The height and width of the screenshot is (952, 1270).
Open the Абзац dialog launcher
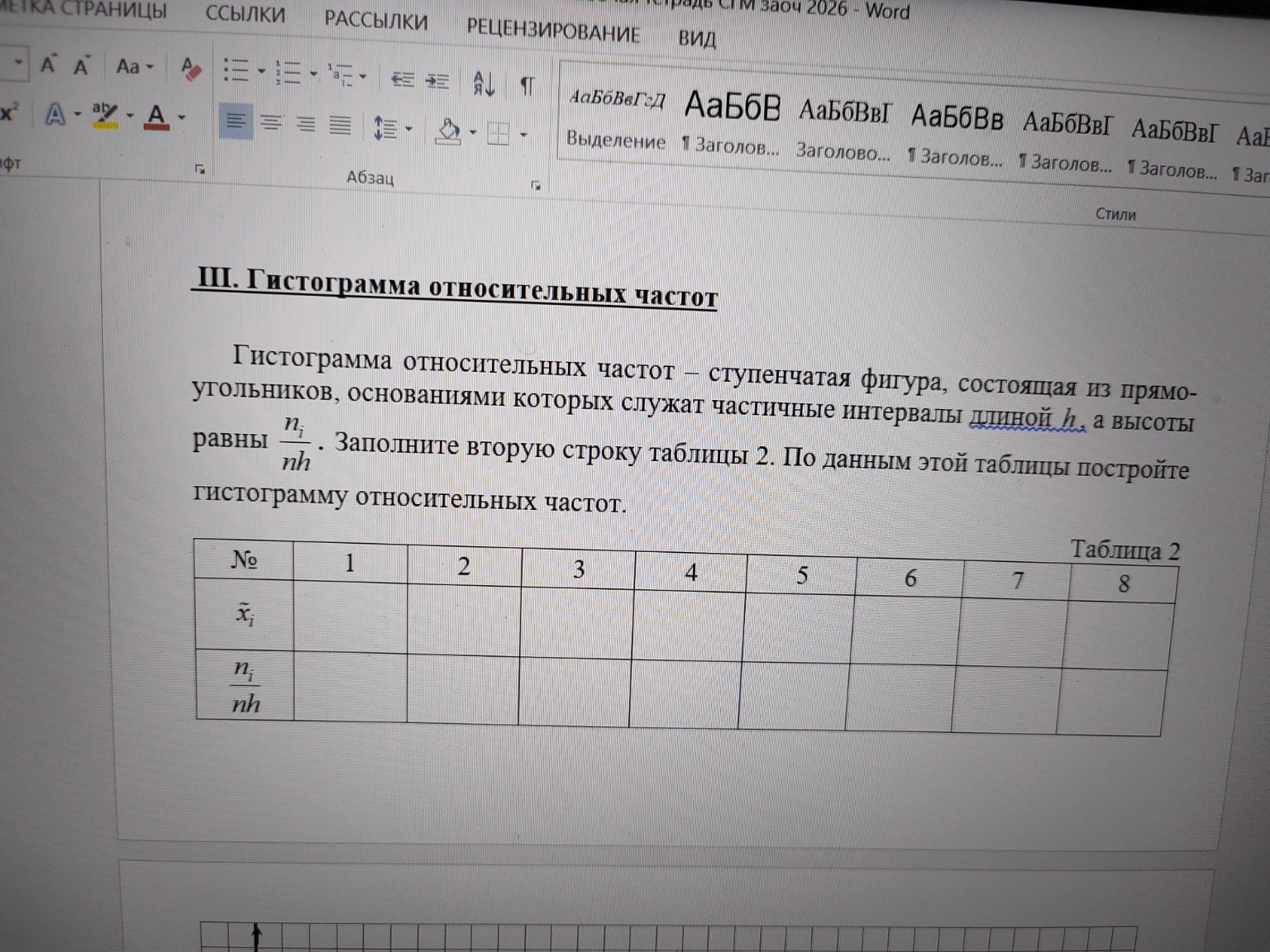tap(537, 185)
